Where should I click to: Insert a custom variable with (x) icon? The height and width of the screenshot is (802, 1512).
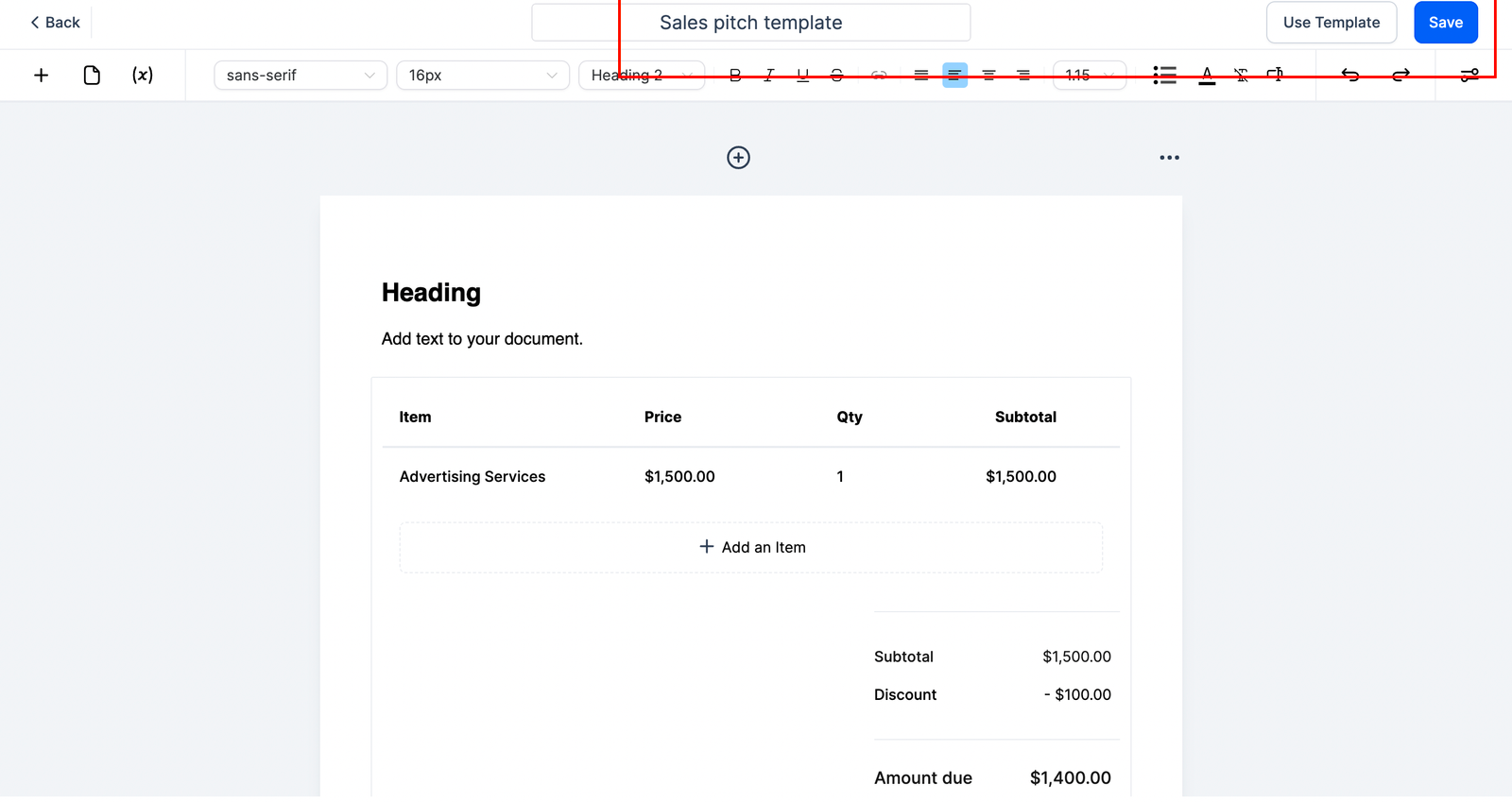point(143,76)
